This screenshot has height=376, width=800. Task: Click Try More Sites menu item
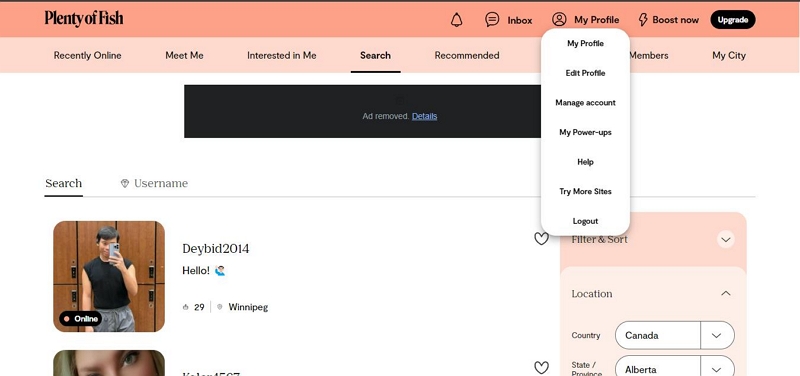click(585, 191)
